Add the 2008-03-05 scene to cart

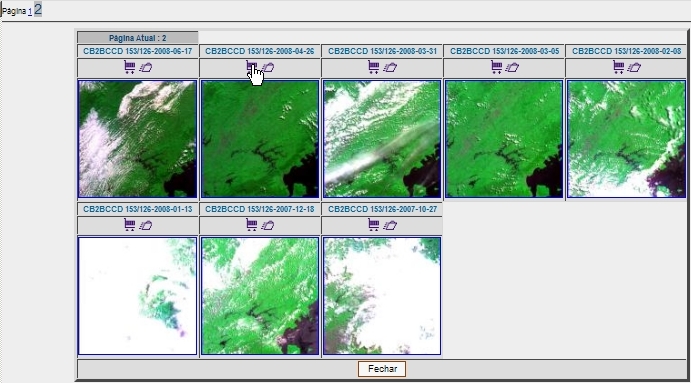[x=497, y=67]
